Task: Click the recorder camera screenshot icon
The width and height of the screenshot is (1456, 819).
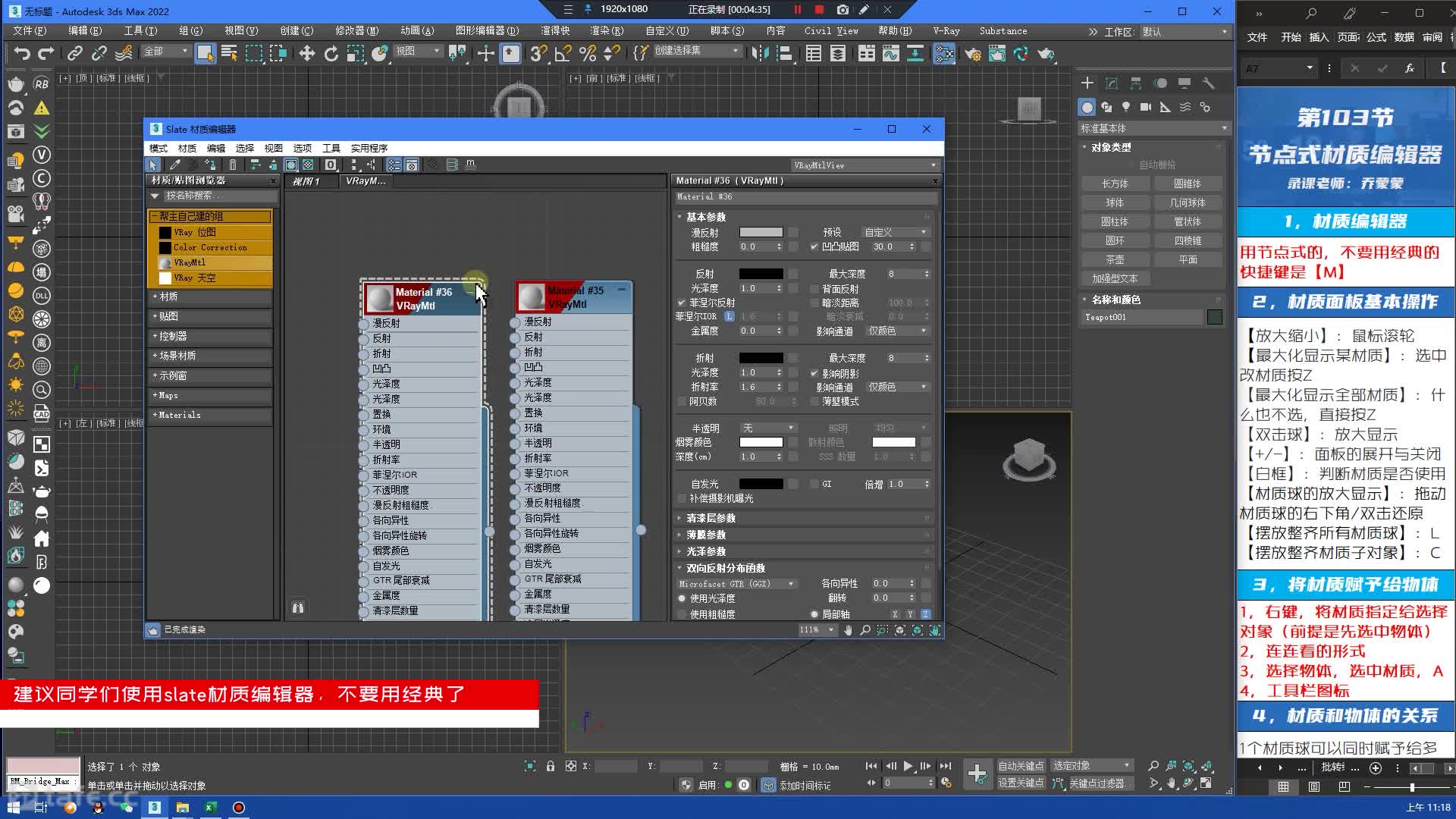Action: point(843,10)
